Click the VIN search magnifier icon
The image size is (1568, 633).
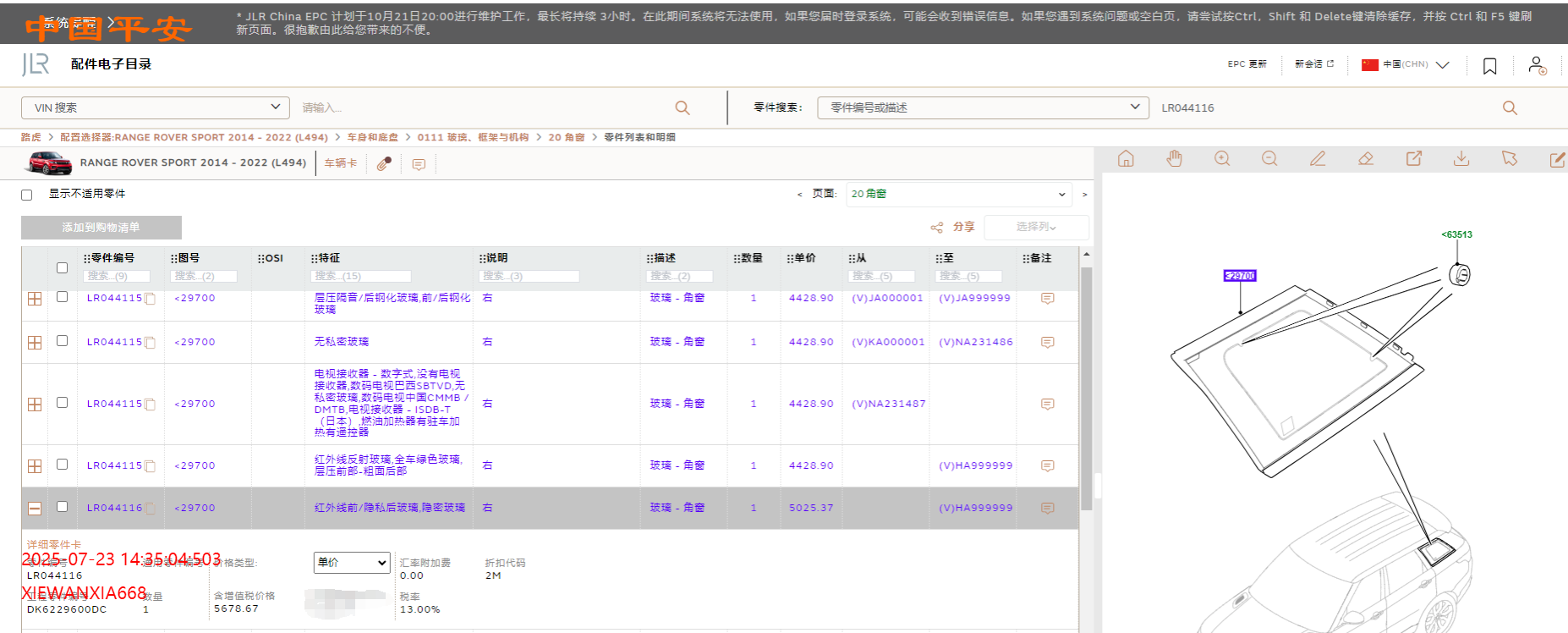click(683, 107)
